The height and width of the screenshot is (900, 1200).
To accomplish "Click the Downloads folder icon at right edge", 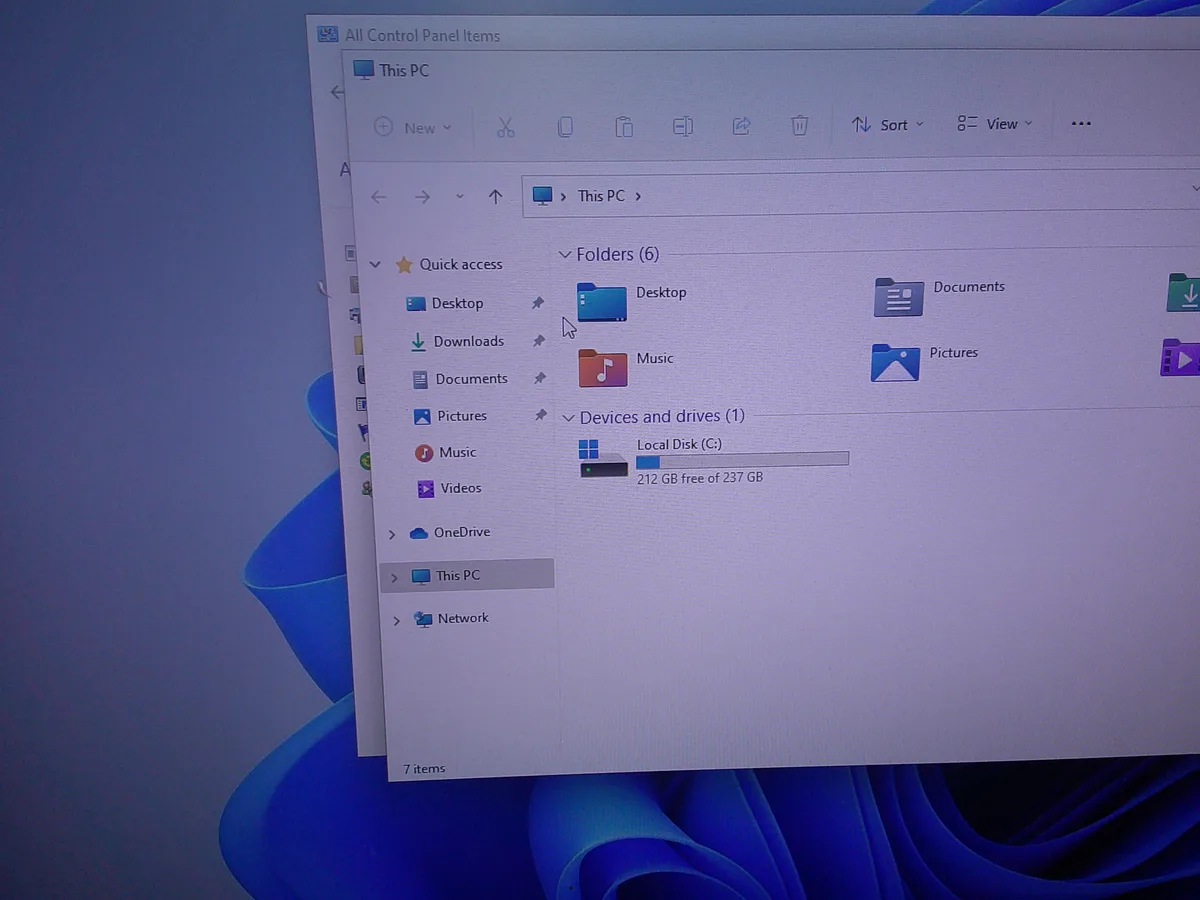I will click(1184, 293).
